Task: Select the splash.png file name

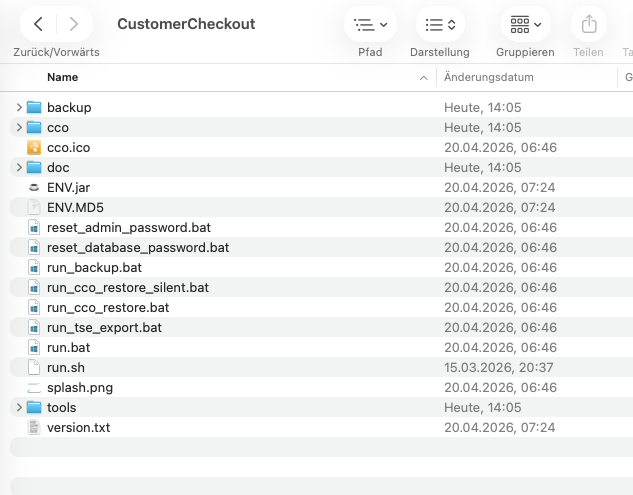Action: [80, 388]
